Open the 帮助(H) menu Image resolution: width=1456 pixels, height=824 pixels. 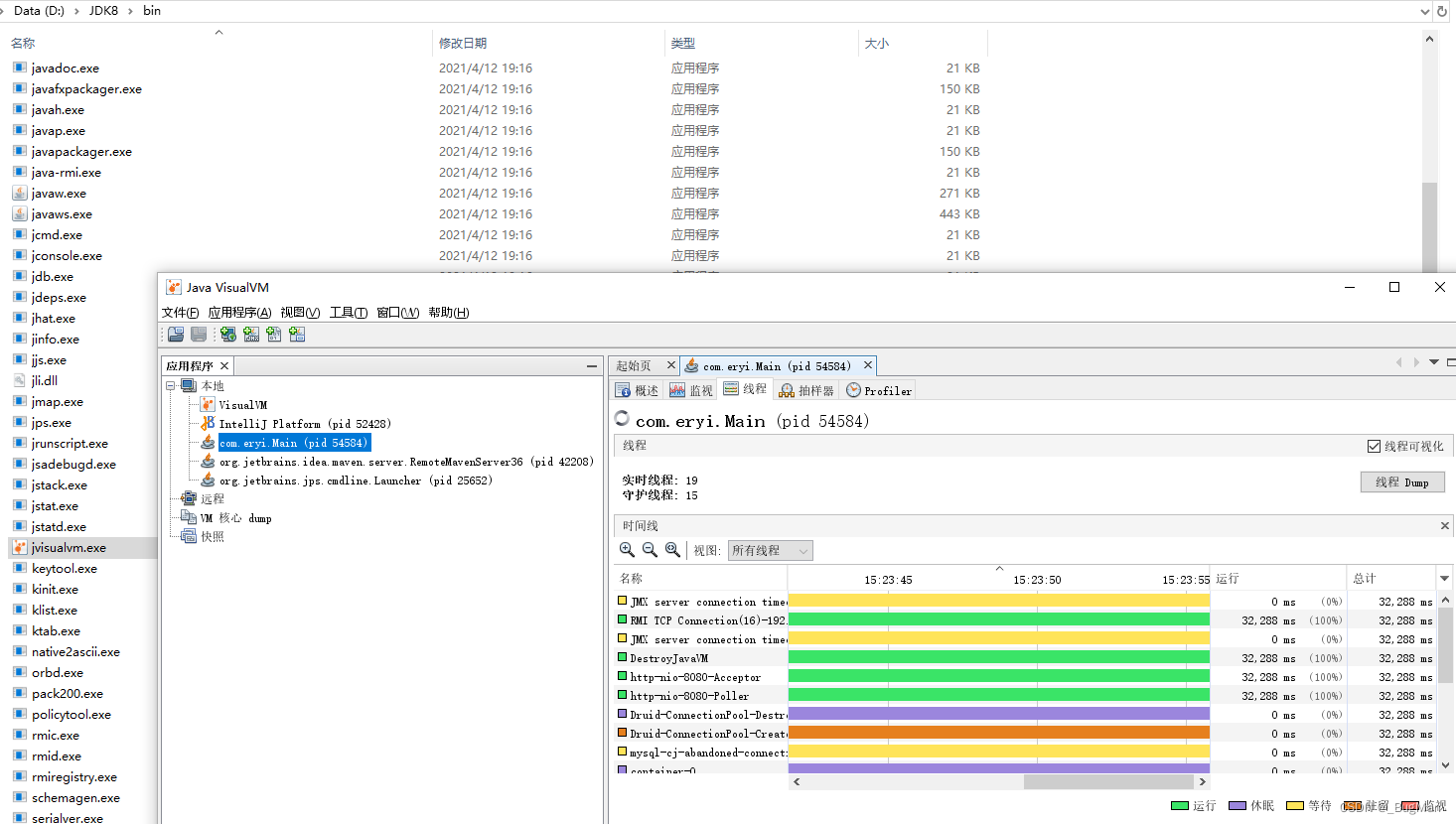pos(449,312)
